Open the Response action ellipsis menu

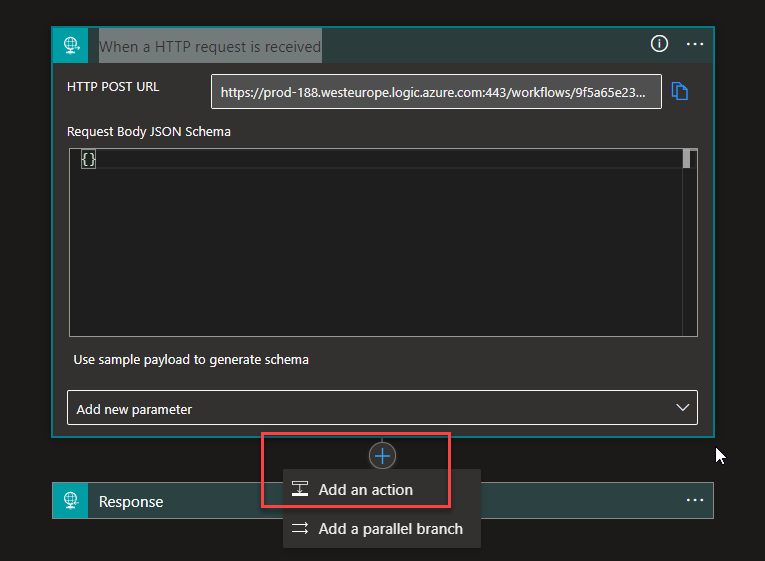click(695, 500)
